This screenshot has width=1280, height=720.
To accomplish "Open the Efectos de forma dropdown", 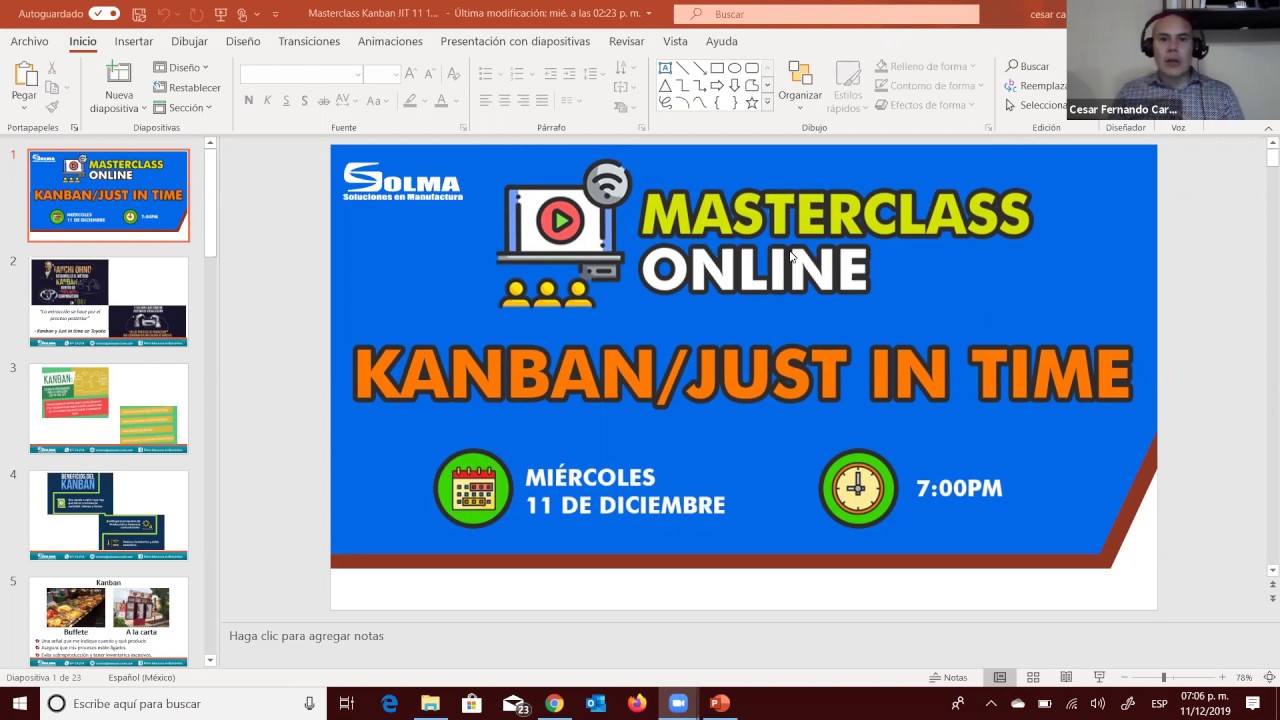I will pos(924,105).
